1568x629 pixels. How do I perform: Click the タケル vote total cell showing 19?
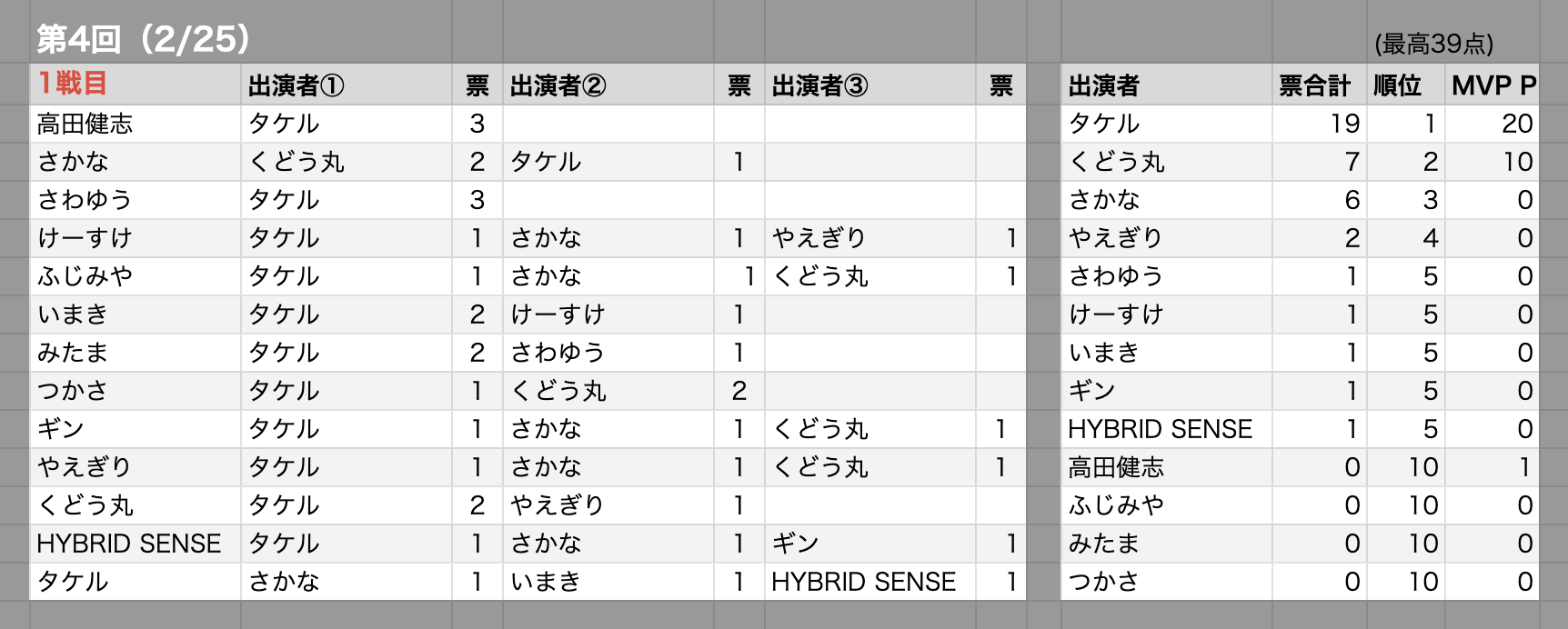[1319, 124]
